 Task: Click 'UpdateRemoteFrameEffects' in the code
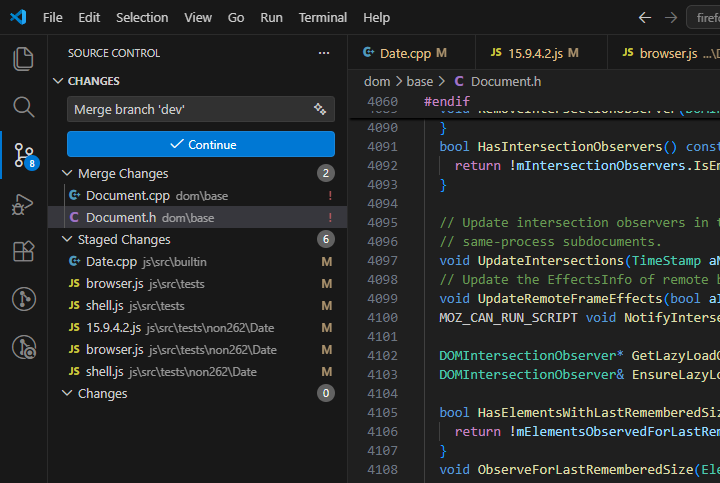coord(570,299)
